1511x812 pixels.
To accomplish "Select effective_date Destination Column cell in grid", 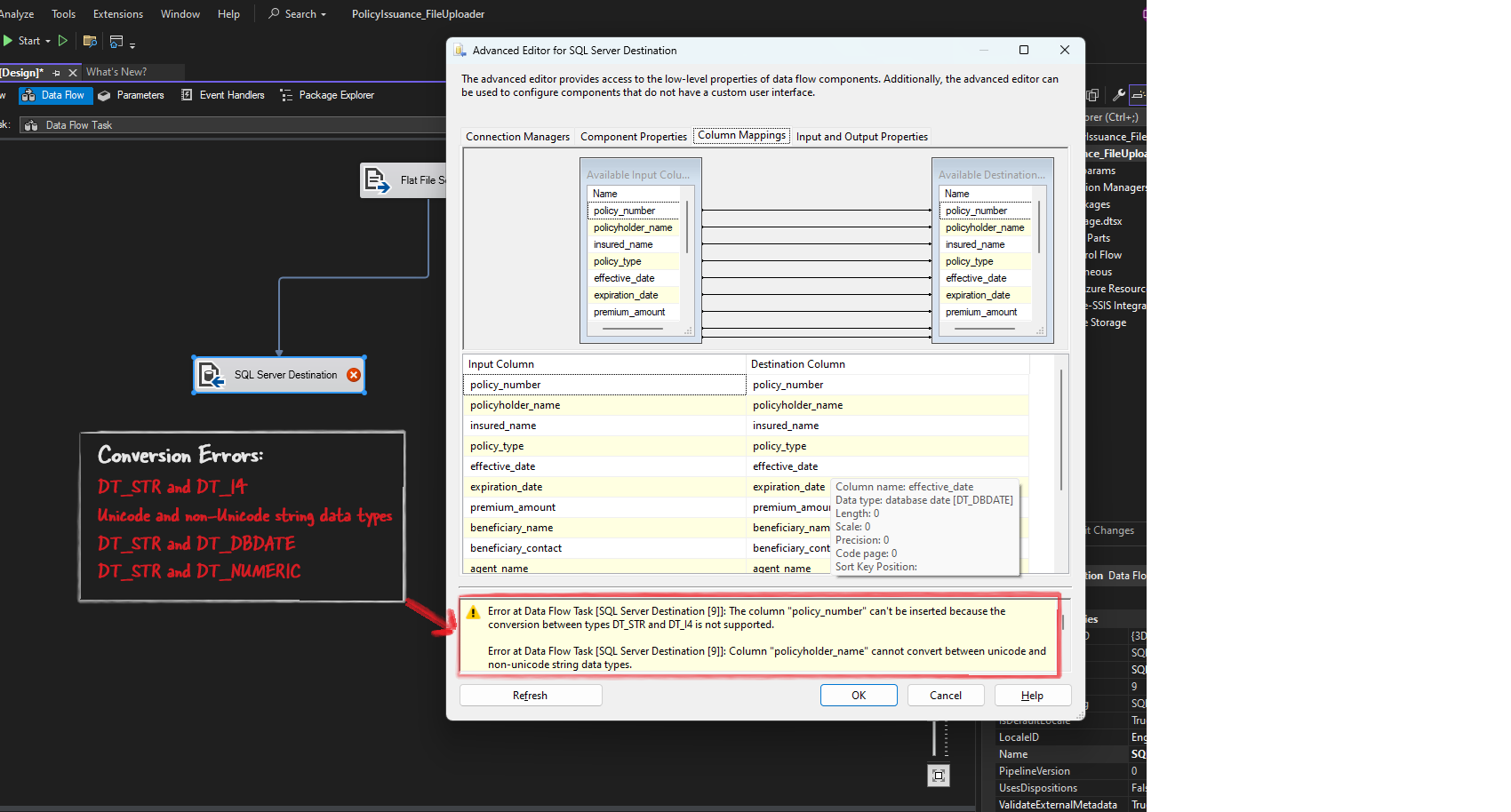I will [x=887, y=466].
